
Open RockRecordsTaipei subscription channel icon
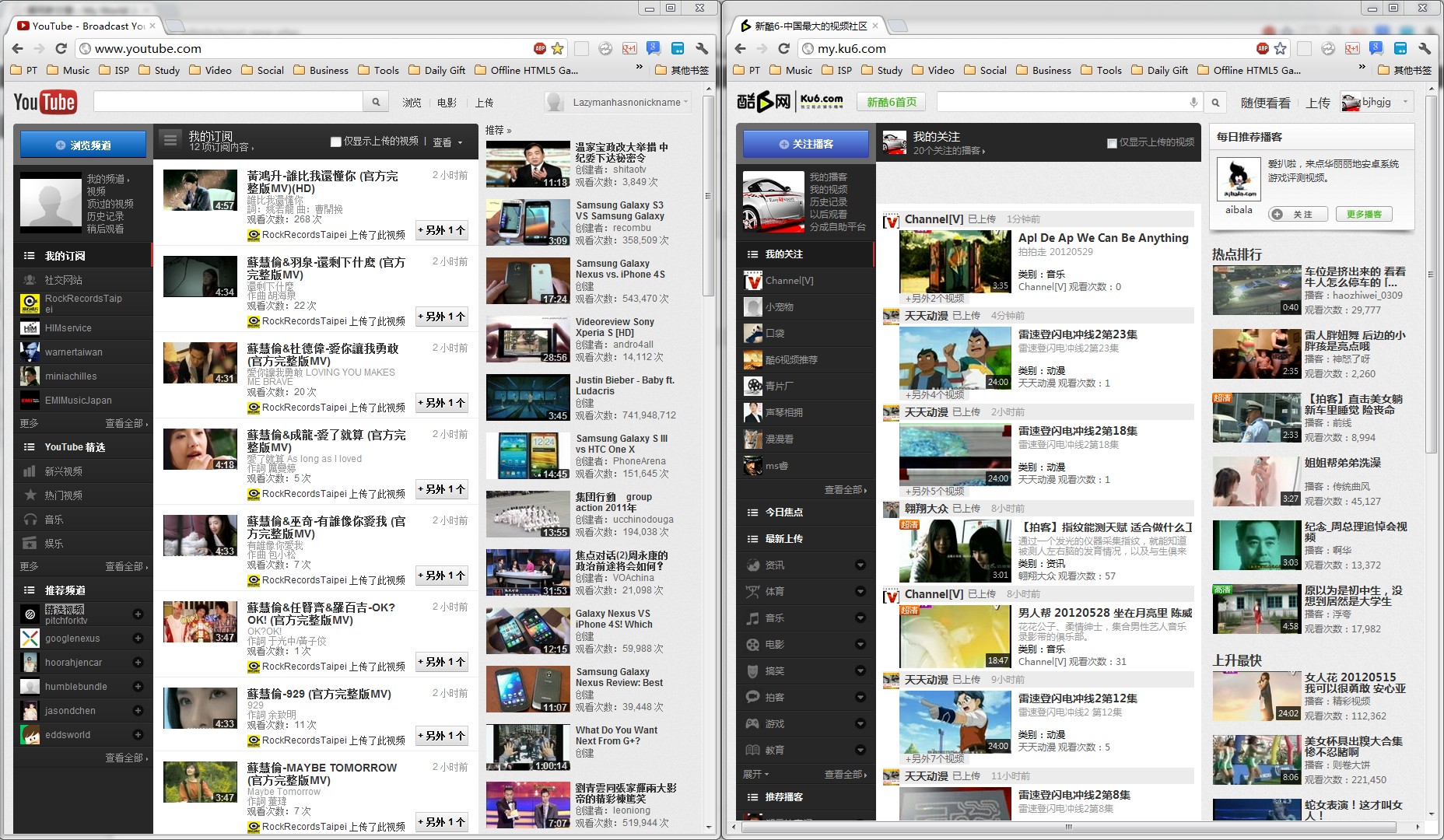(x=30, y=303)
